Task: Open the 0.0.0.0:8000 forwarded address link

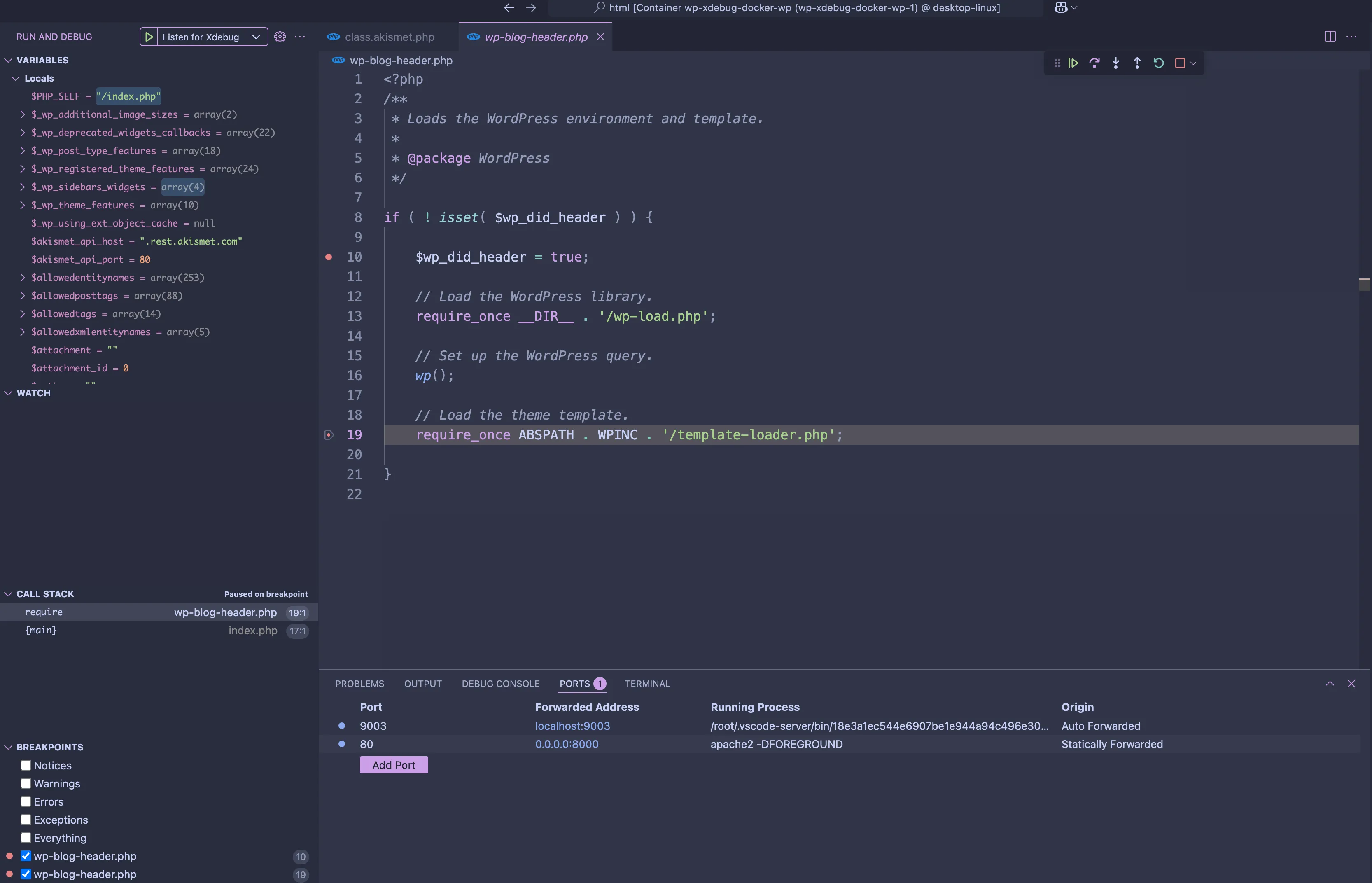Action: click(566, 744)
